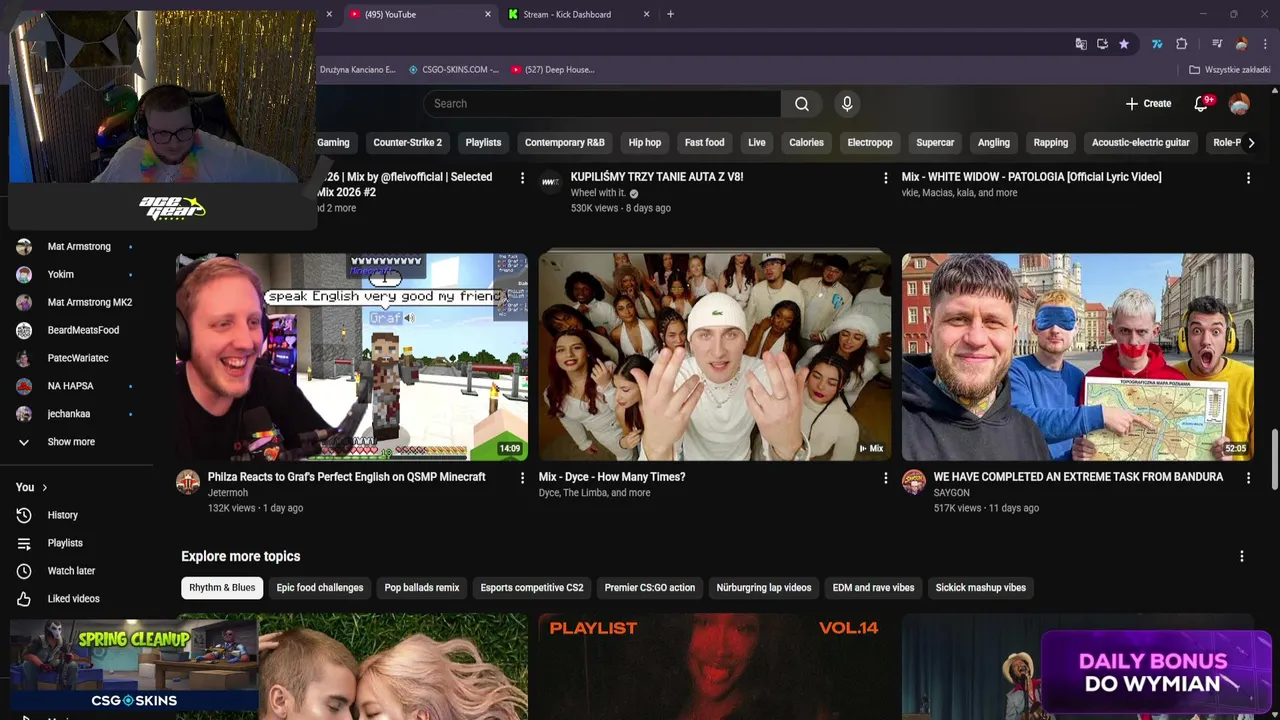This screenshot has width=1280, height=720.
Task: Play the Dyce How Many Times thumbnail
Action: tap(715, 357)
